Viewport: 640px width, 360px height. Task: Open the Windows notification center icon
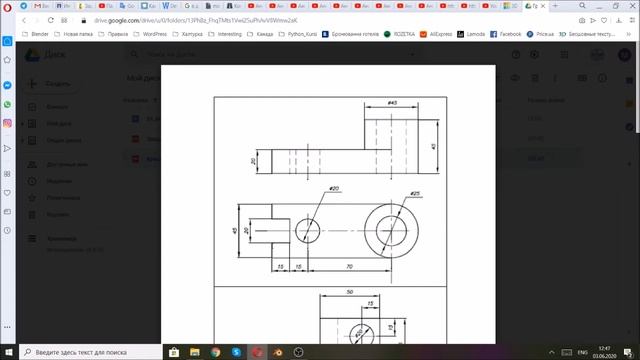(x=628, y=352)
